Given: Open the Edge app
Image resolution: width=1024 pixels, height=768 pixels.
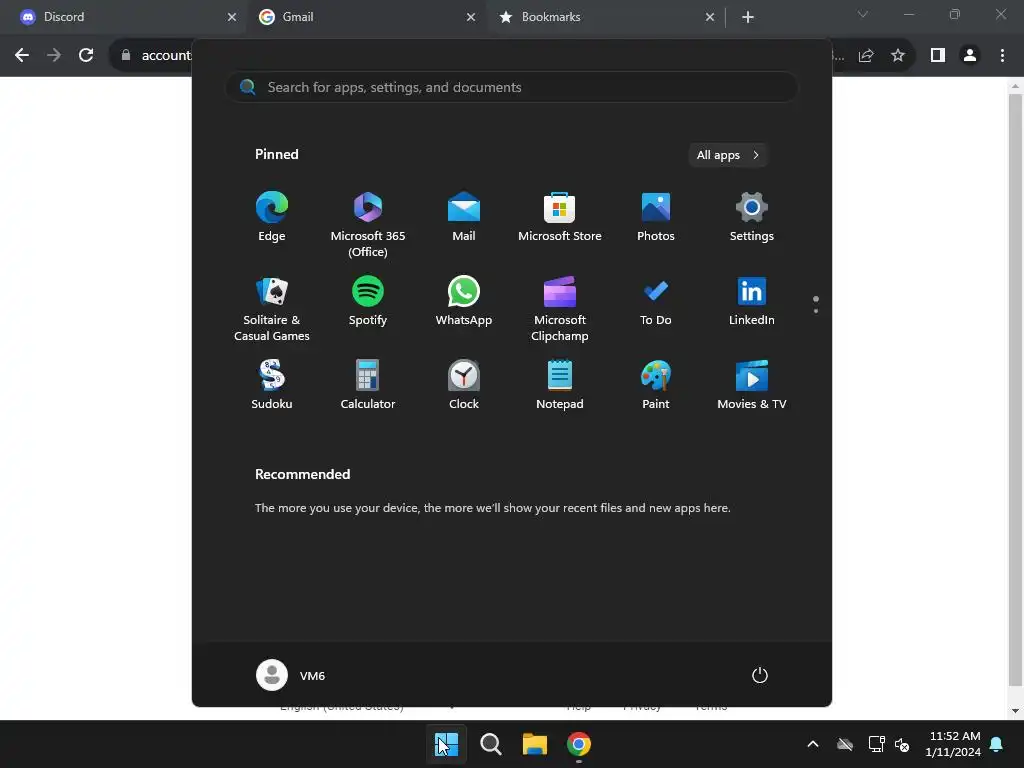Looking at the screenshot, I should point(272,217).
